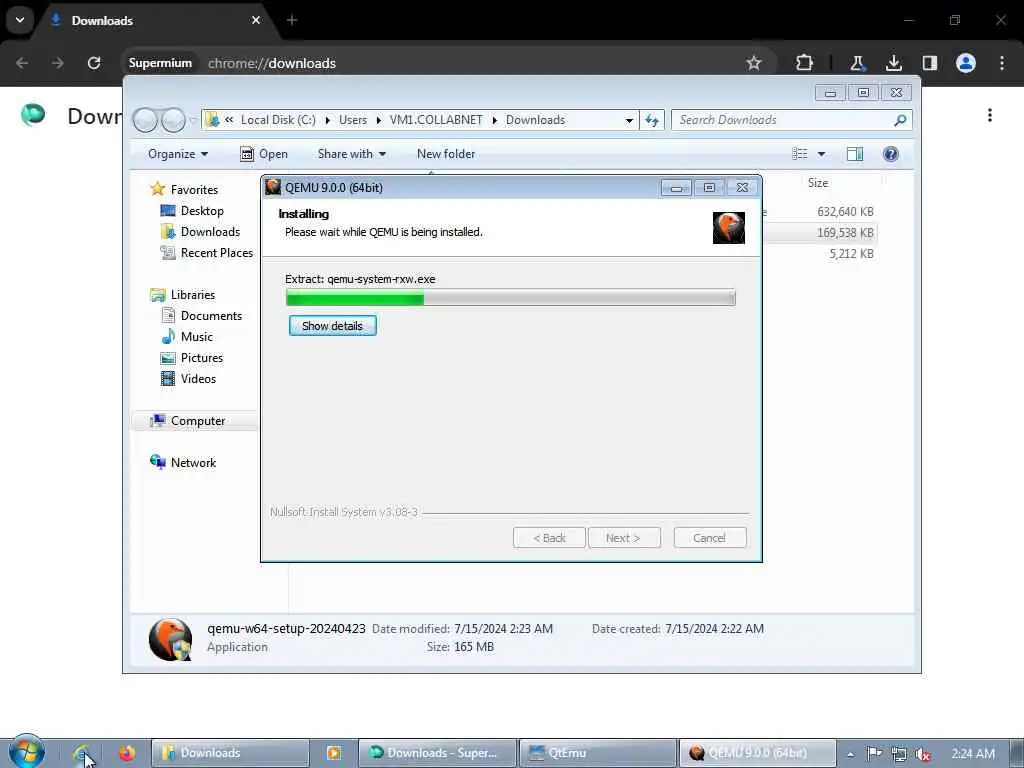Show hidden system tray icons arrow

pyautogui.click(x=850, y=754)
